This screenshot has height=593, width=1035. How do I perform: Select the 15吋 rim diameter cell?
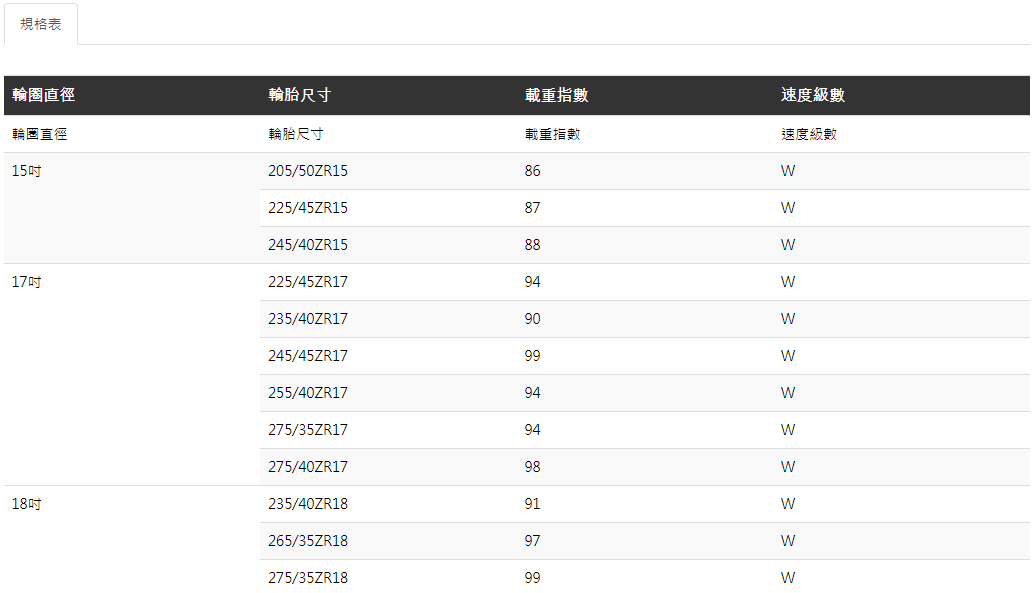tap(27, 171)
